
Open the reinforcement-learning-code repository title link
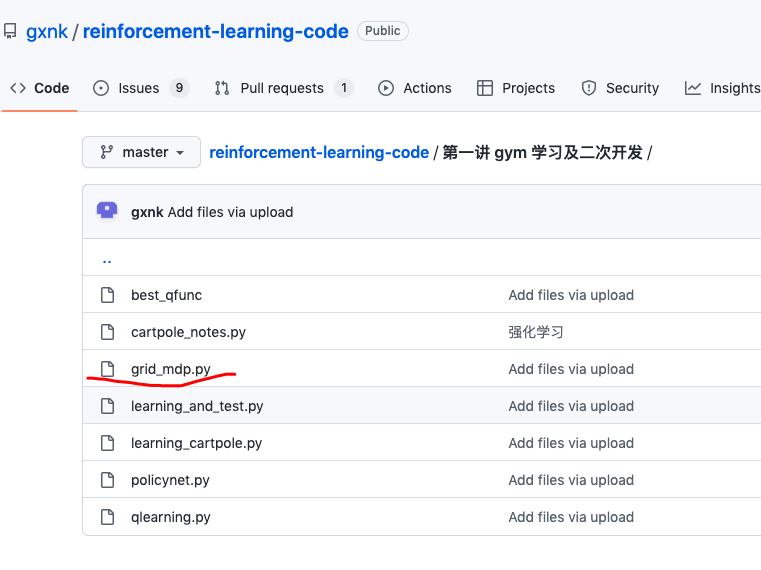[215, 32]
